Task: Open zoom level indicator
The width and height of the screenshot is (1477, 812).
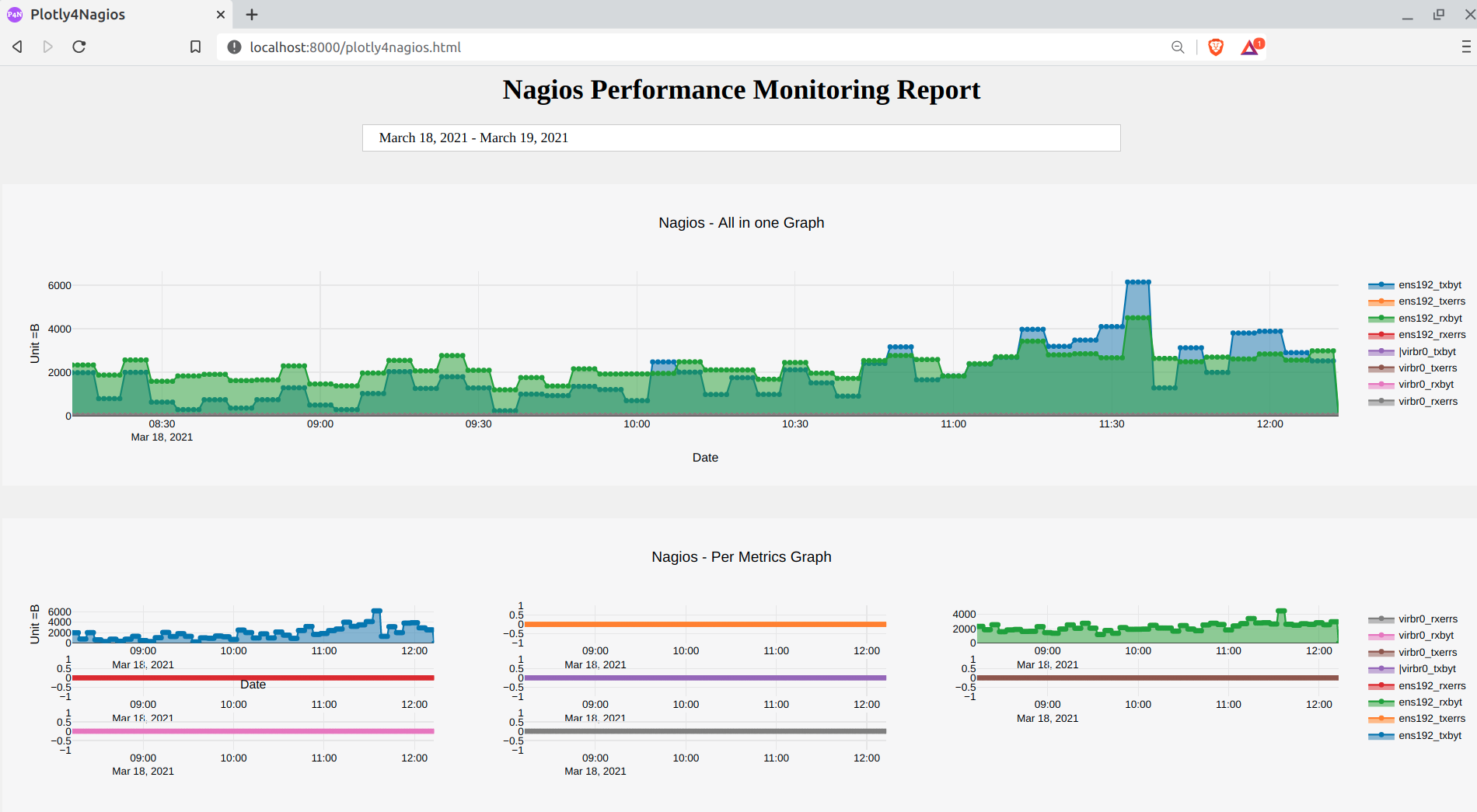Action: click(1178, 47)
